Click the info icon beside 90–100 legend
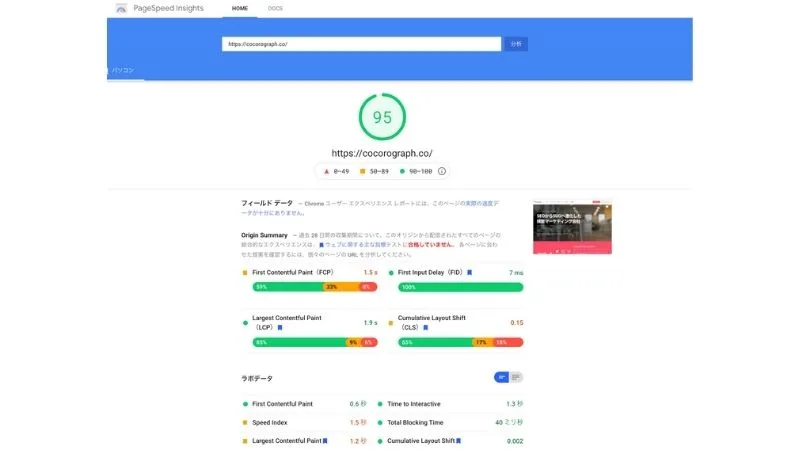This screenshot has height=450, width=800. (442, 171)
